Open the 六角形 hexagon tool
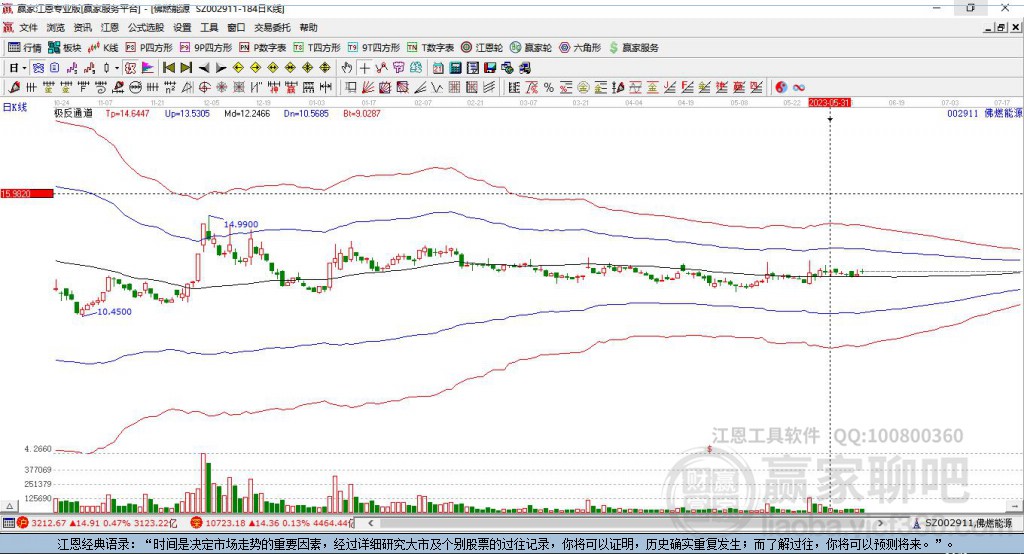Viewport: 1024px width, 554px height. (x=580, y=48)
